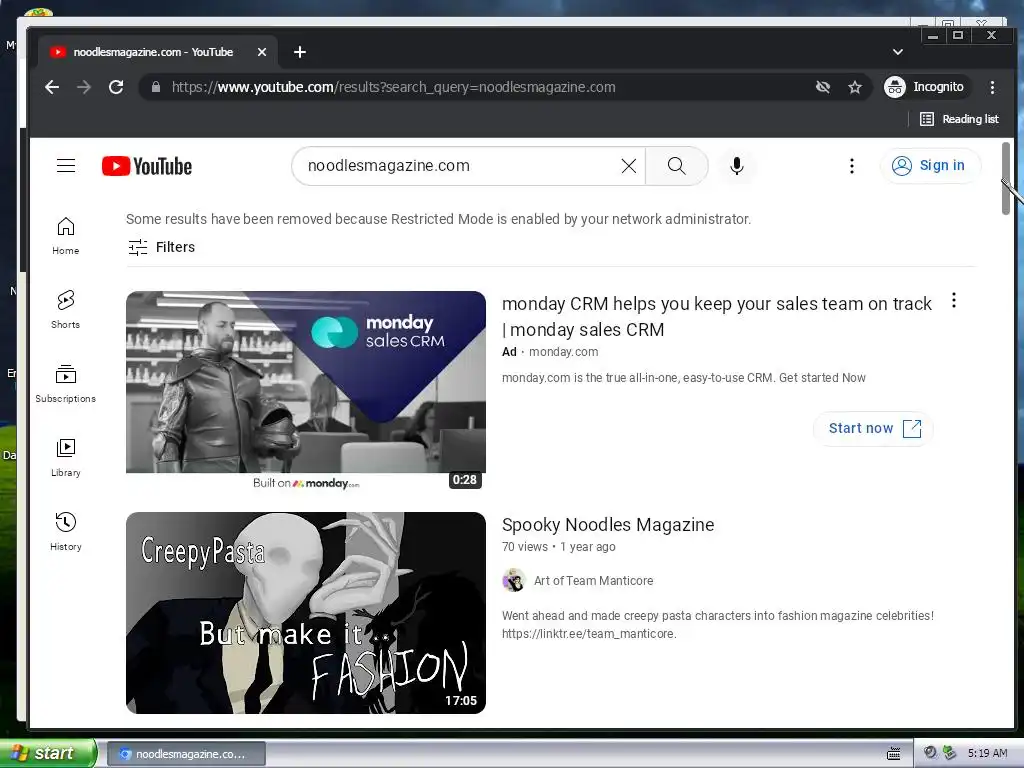Open Shorts in sidebar
Viewport: 1024px width, 768px height.
tap(66, 310)
